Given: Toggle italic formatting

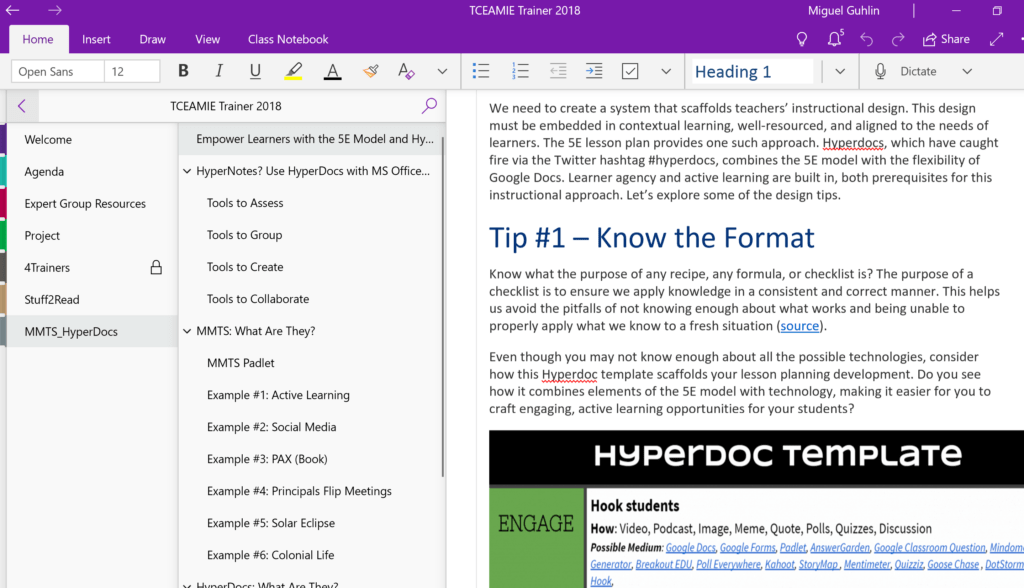Looking at the screenshot, I should (x=219, y=71).
